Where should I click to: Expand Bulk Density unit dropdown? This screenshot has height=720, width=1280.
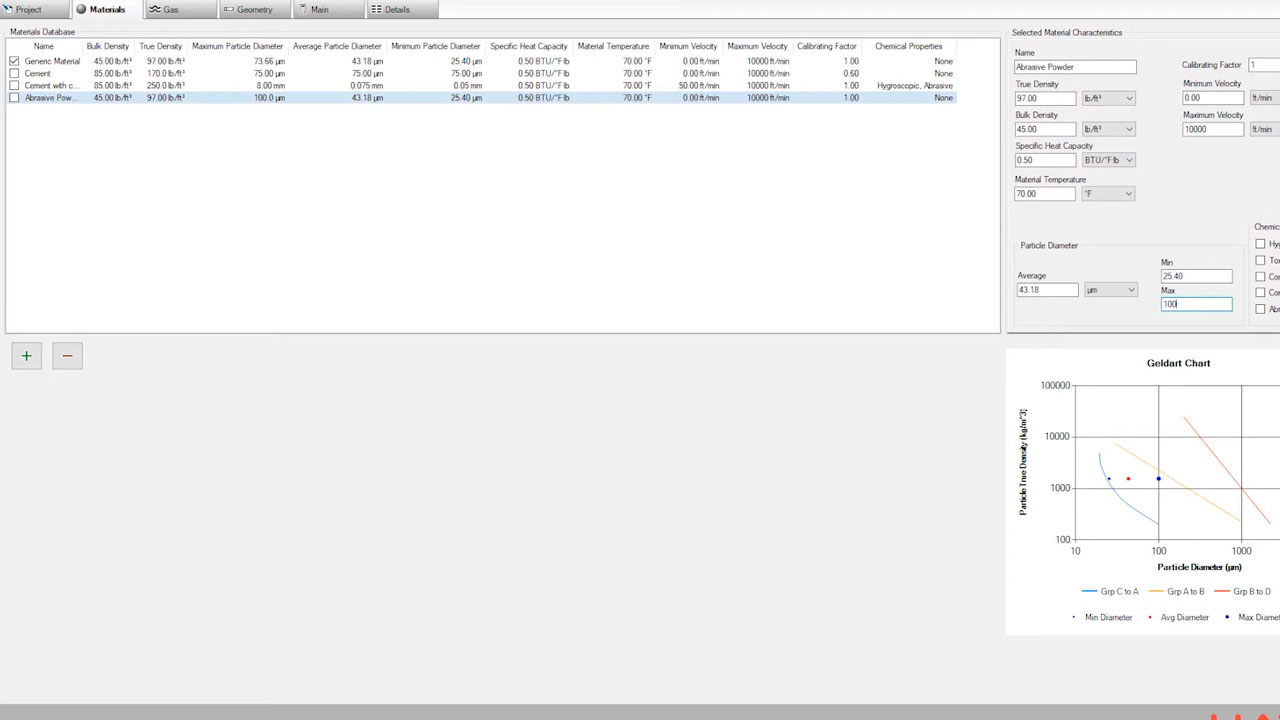[x=1108, y=129]
